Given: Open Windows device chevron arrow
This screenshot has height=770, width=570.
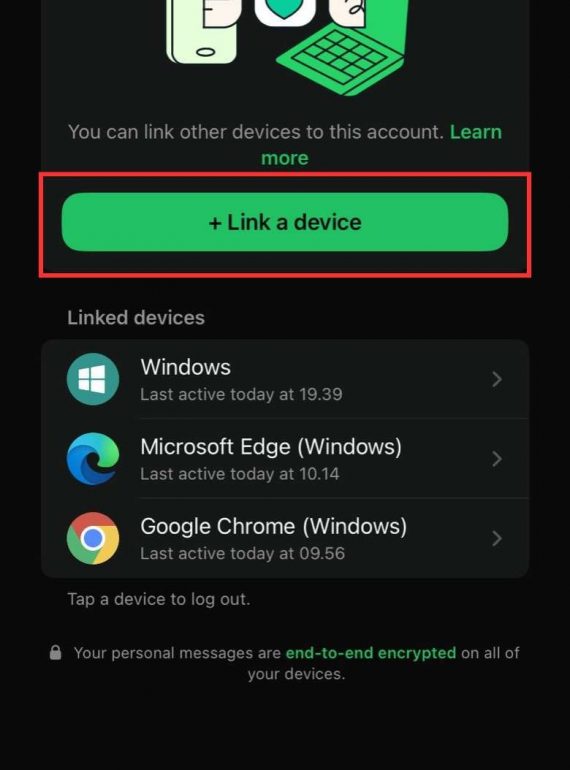Looking at the screenshot, I should tap(497, 379).
